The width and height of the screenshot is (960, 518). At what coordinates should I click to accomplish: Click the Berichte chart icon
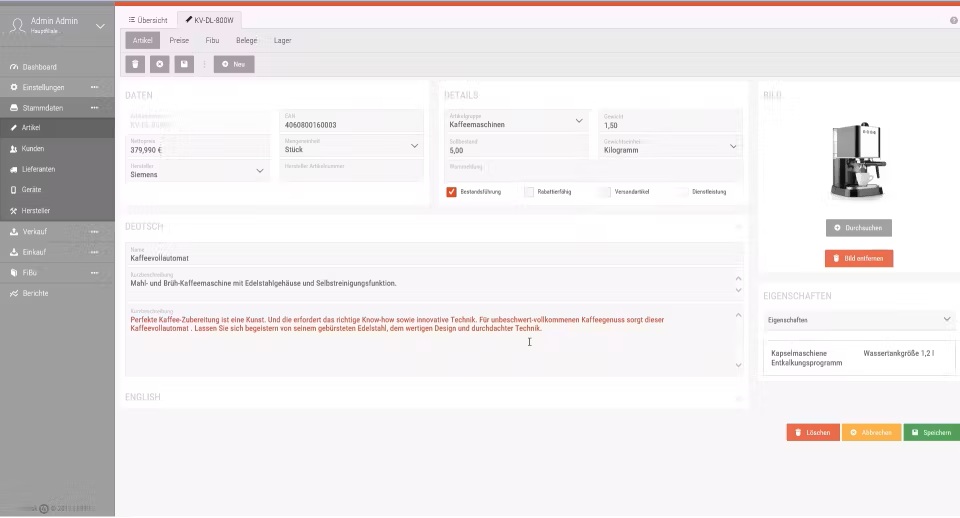pyautogui.click(x=13, y=293)
